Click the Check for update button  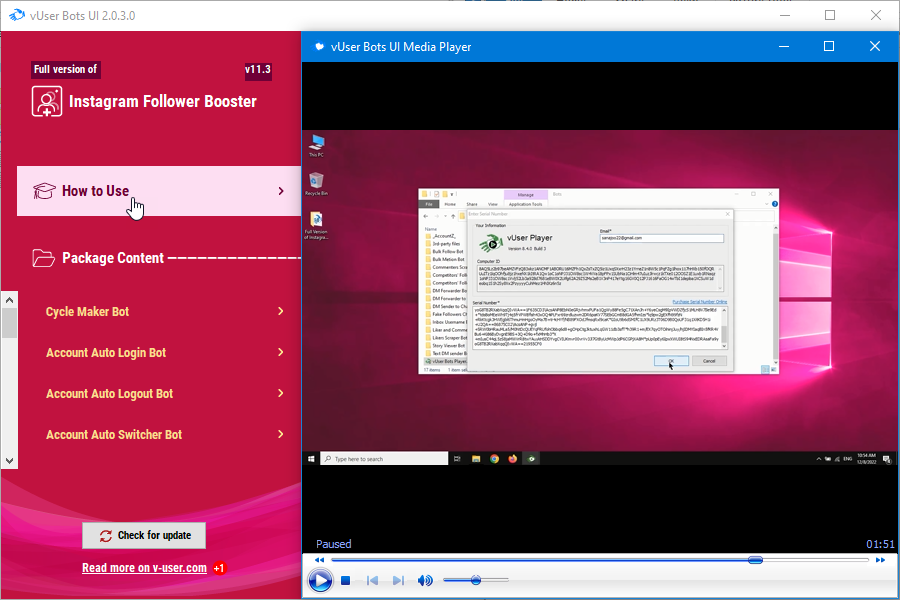(x=144, y=536)
